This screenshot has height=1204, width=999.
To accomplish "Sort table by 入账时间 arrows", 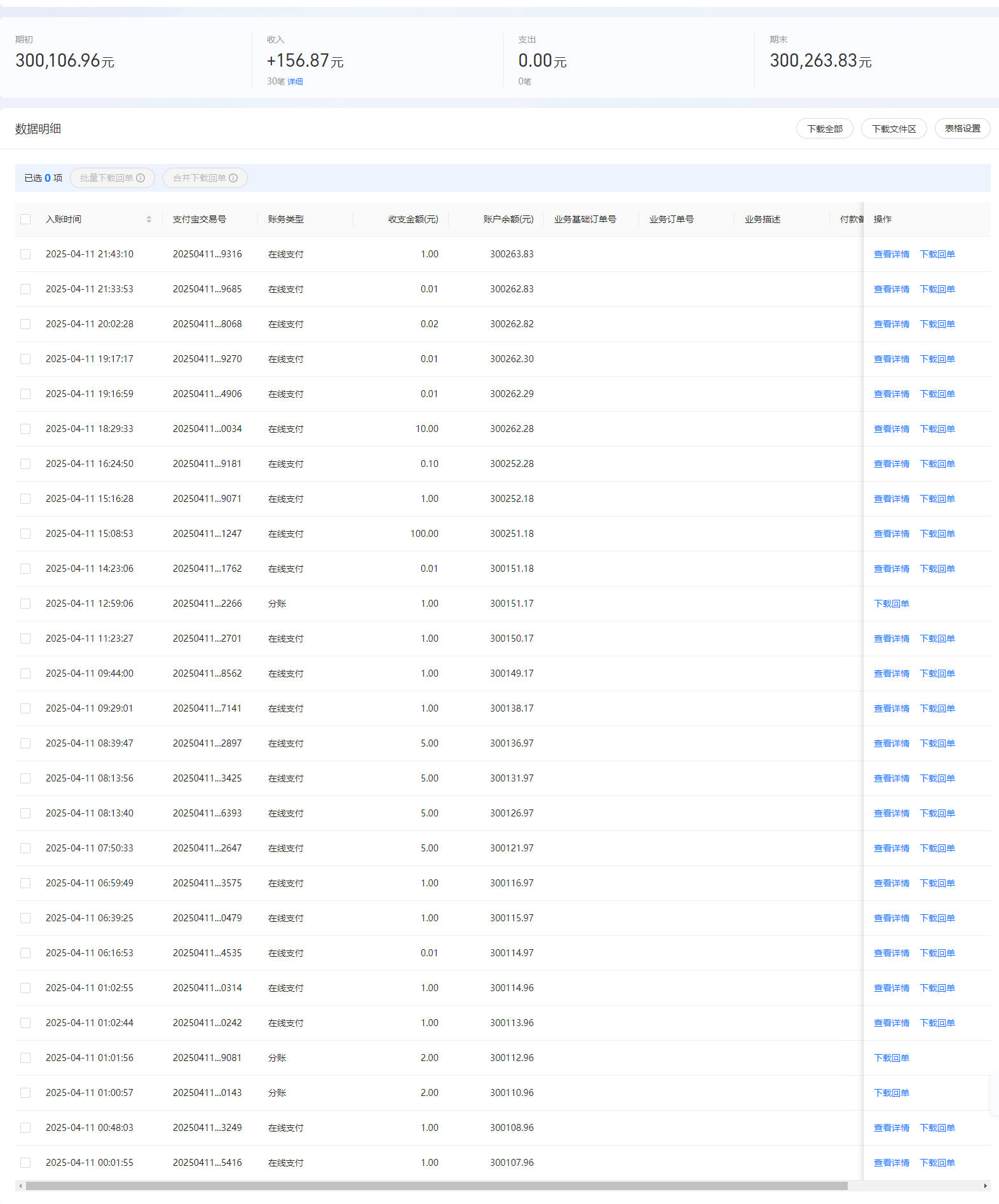I will point(149,219).
